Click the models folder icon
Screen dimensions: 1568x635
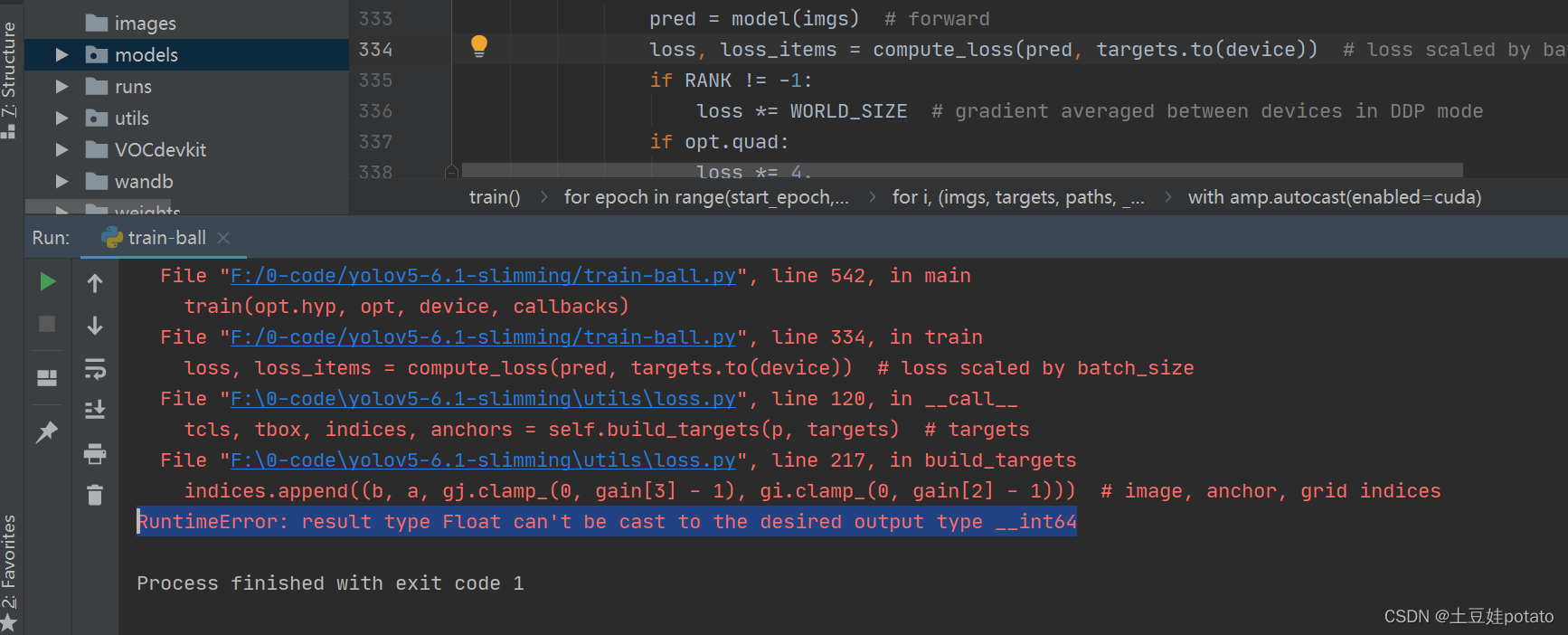point(97,55)
